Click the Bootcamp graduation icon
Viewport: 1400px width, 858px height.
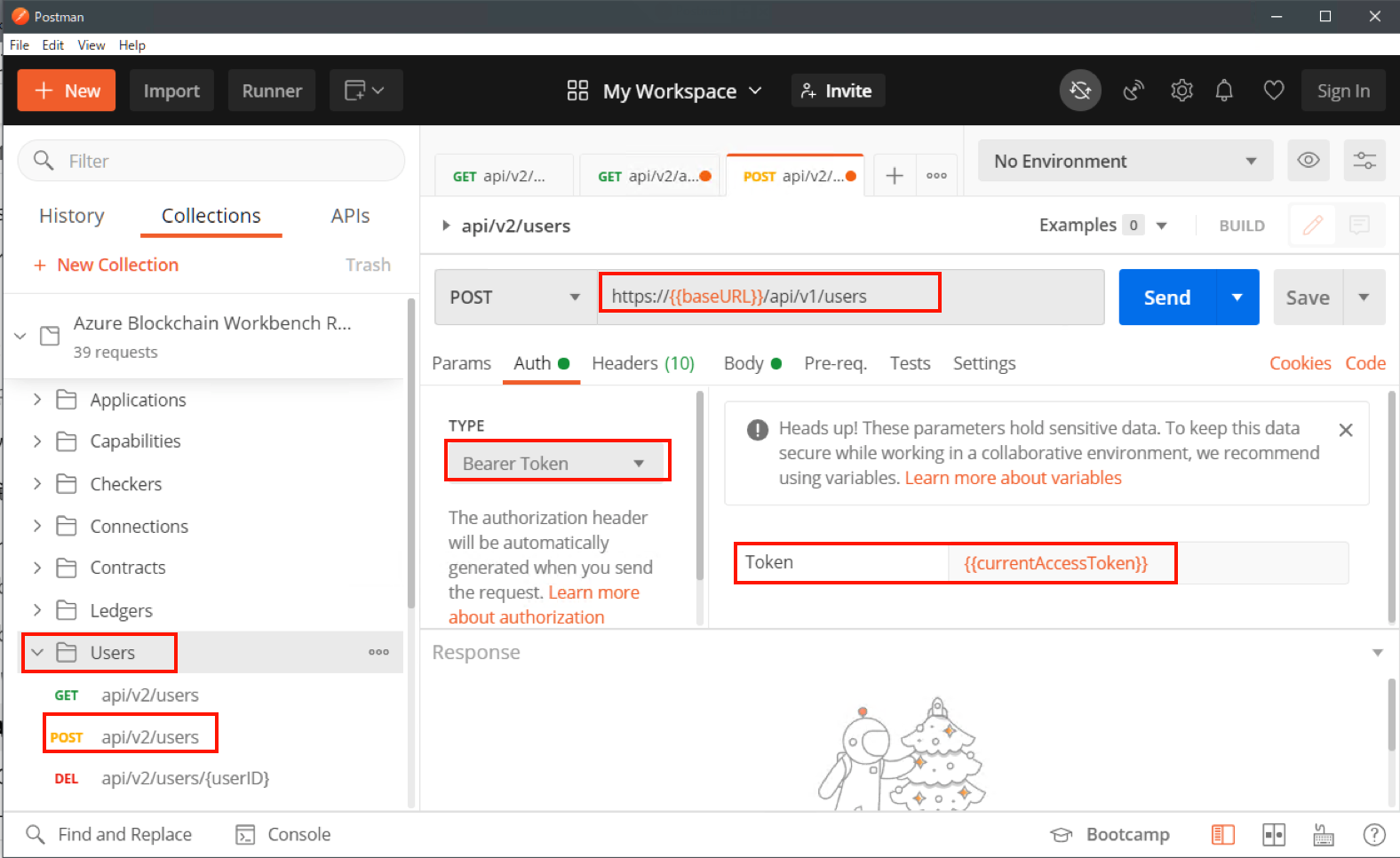[1061, 835]
